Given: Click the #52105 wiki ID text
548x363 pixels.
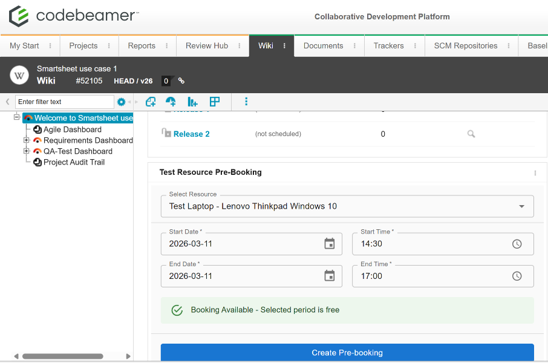Looking at the screenshot, I should (89, 81).
